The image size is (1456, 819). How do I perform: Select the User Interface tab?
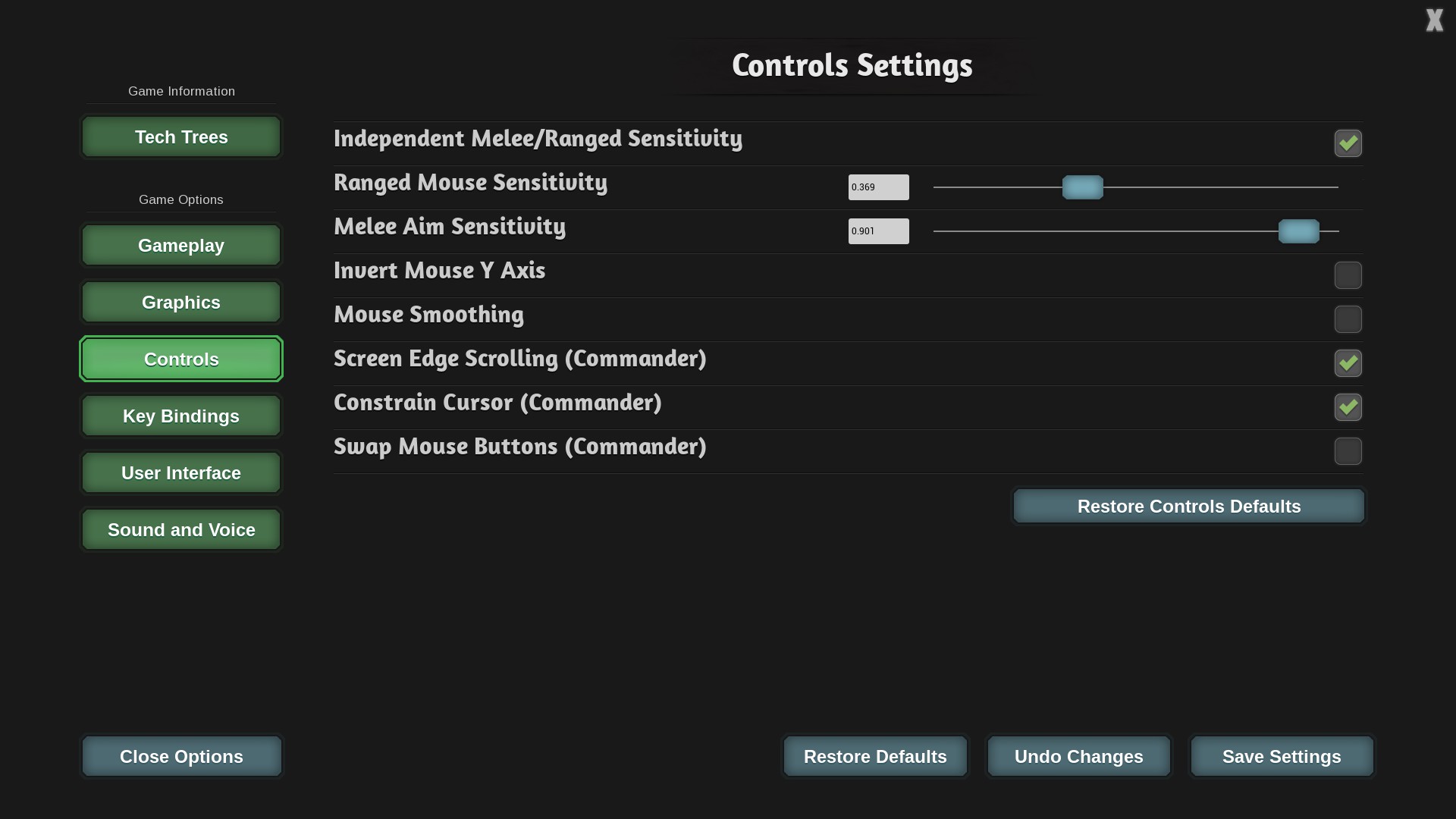click(181, 473)
